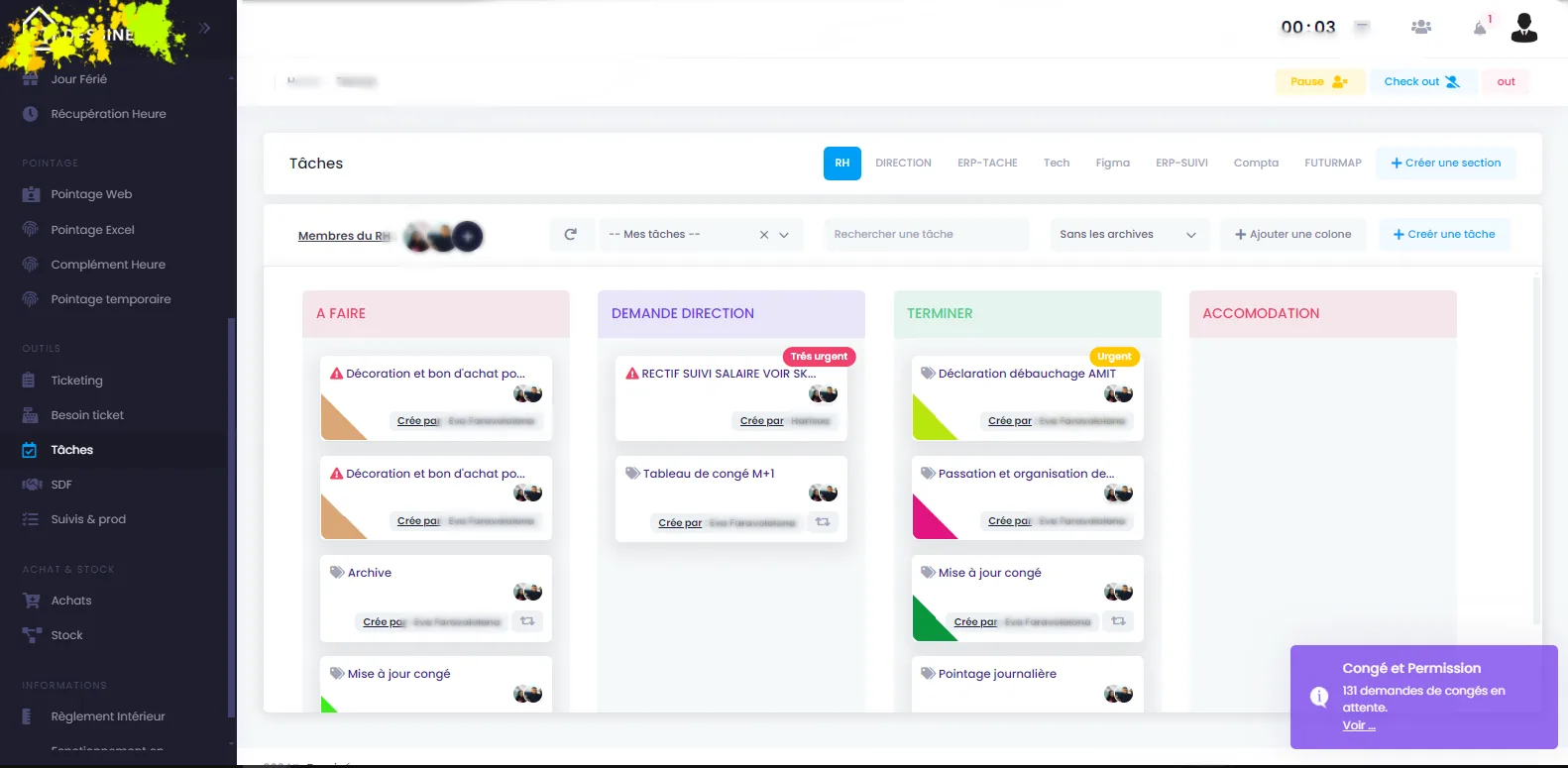The width and height of the screenshot is (1568, 768).
Task: Expand the Mes tâches filter dropdown
Action: (784, 235)
